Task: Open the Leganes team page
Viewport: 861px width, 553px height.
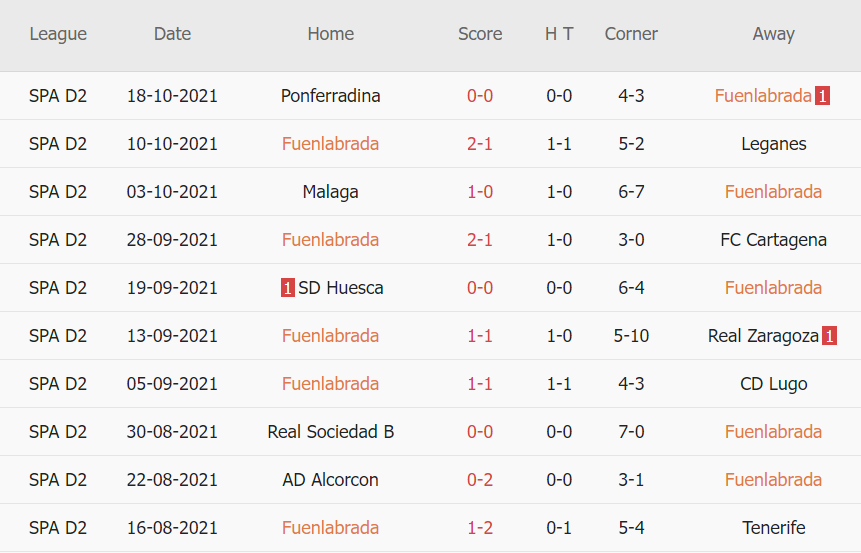Action: click(773, 144)
